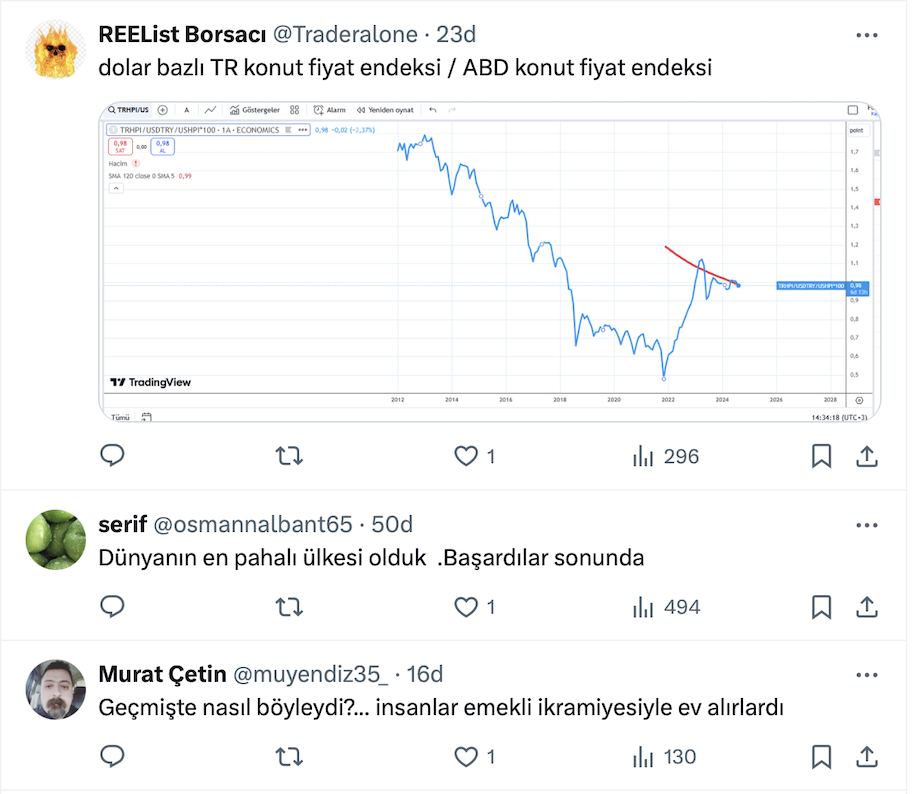Viewport: 918px width, 794px height.
Task: Like REEList Borsacı's chart tweet
Action: click(467, 457)
